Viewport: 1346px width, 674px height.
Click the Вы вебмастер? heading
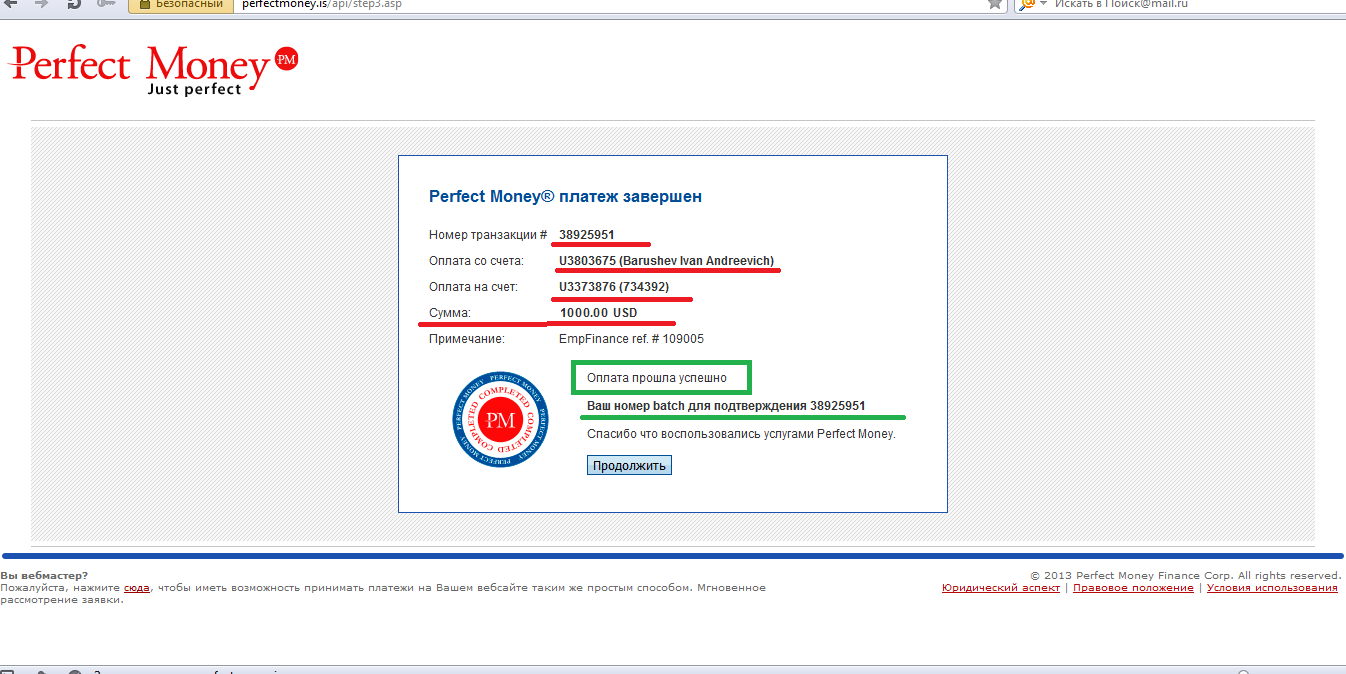(x=44, y=575)
